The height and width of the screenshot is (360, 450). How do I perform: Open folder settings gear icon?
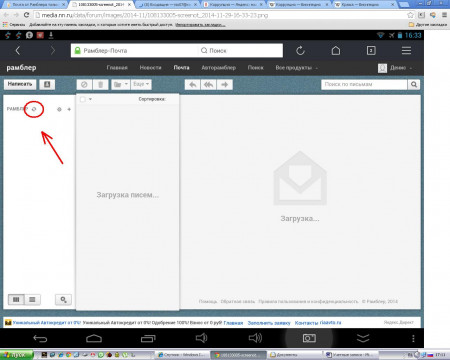[x=59, y=109]
